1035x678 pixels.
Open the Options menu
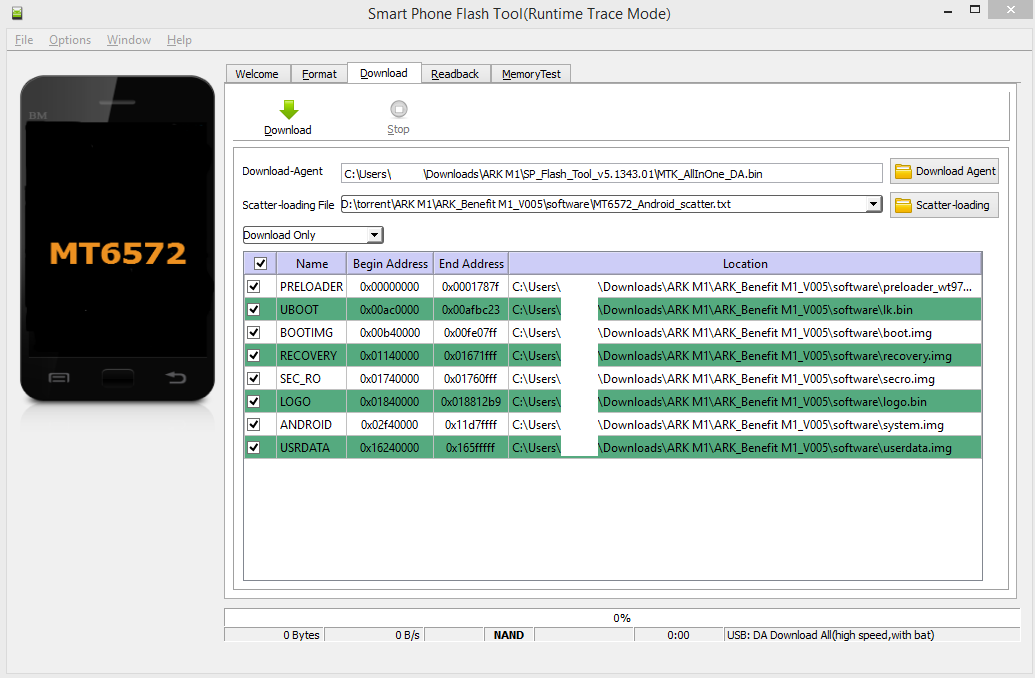(x=70, y=40)
